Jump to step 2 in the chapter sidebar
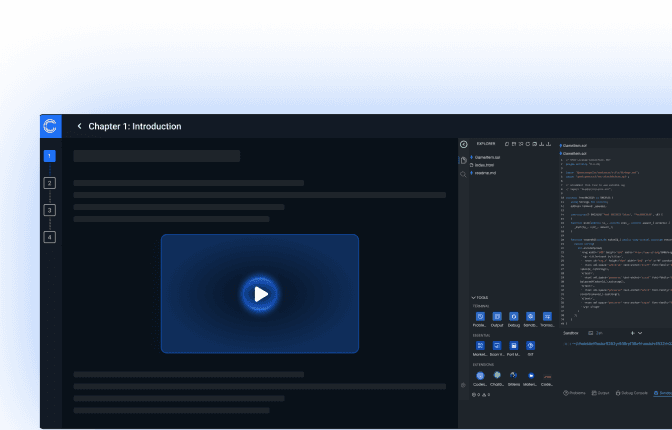The width and height of the screenshot is (672, 430). coord(50,183)
